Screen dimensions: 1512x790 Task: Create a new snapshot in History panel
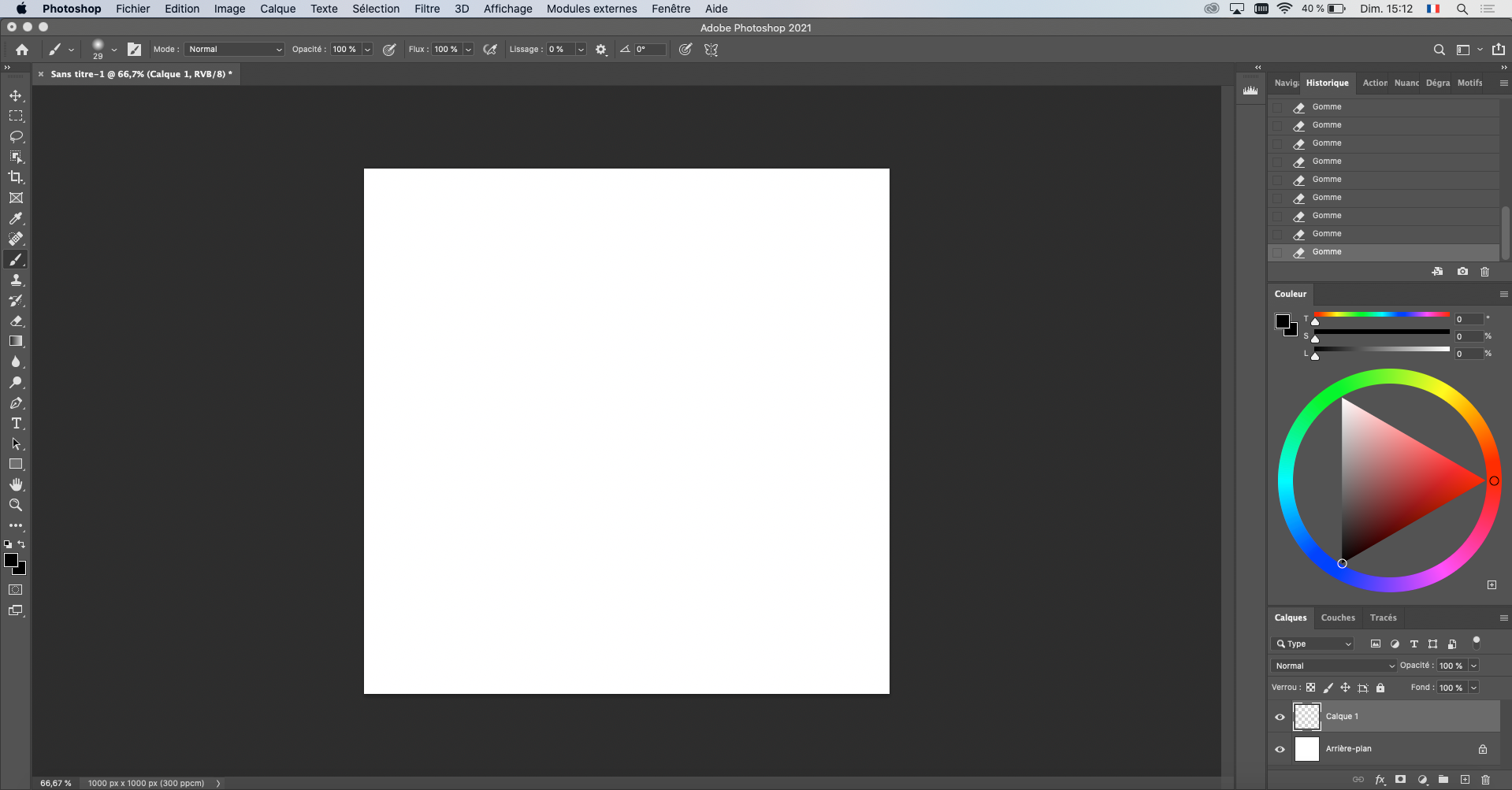[1462, 271]
